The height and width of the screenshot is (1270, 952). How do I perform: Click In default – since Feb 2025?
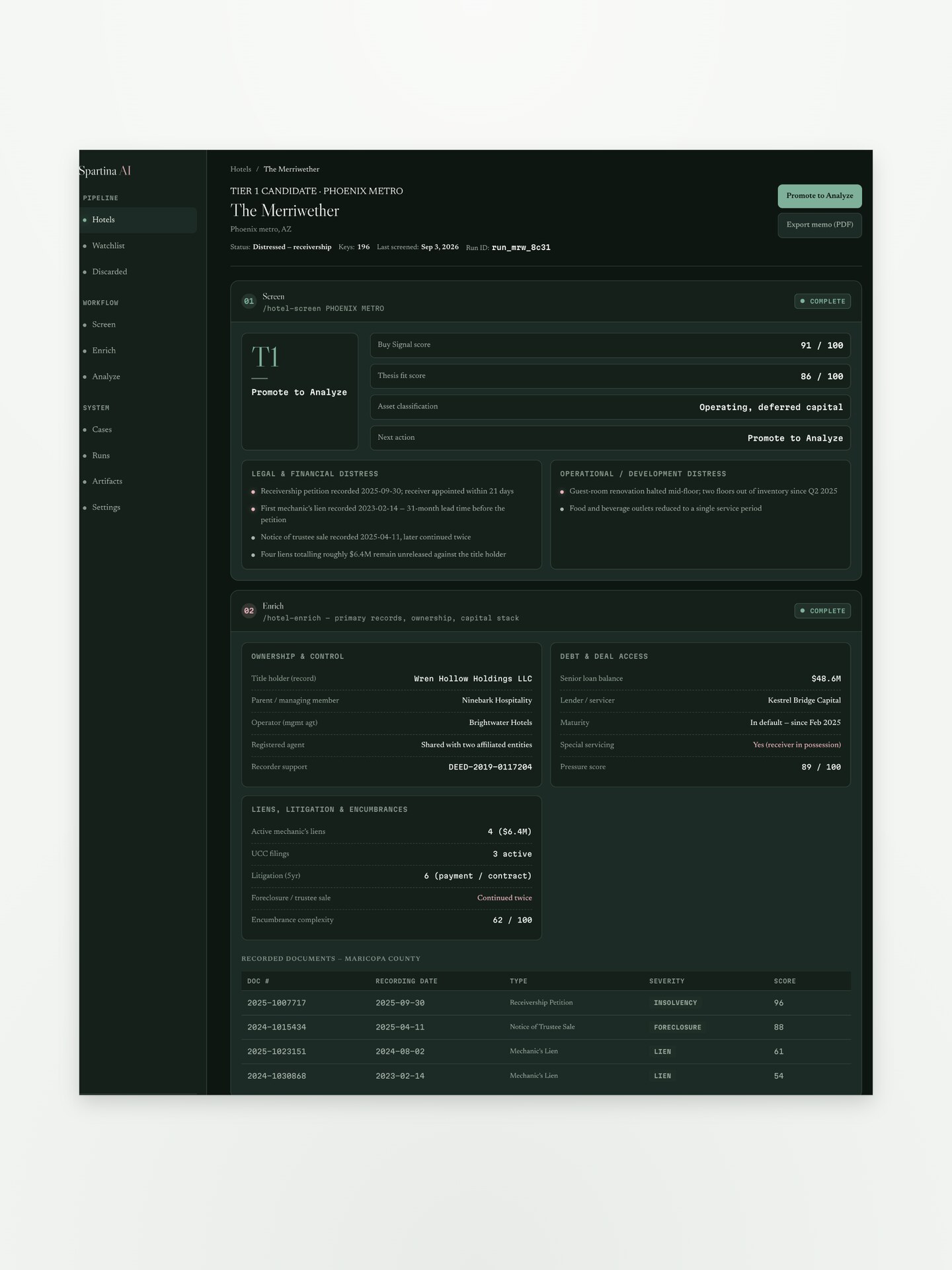click(795, 723)
